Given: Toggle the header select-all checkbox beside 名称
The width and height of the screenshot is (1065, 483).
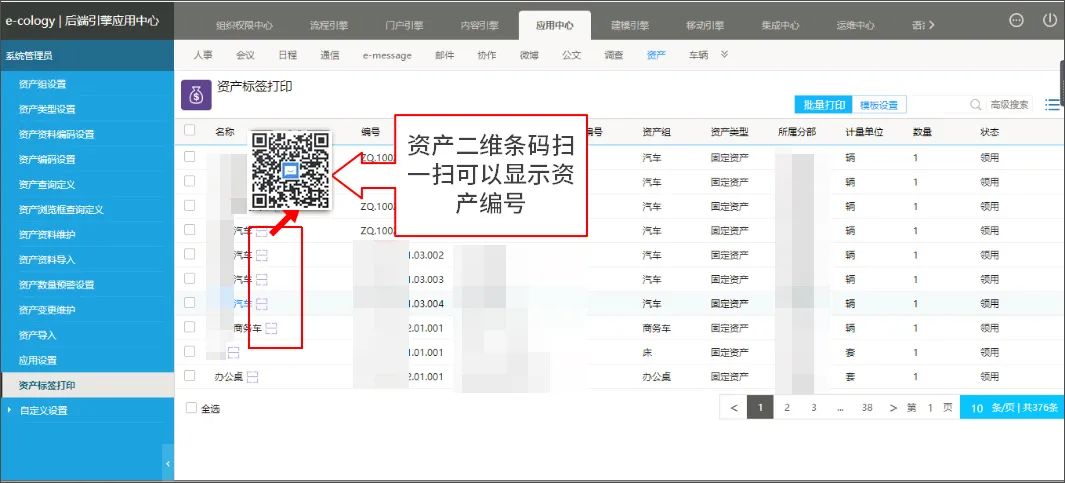Looking at the screenshot, I should (x=189, y=130).
